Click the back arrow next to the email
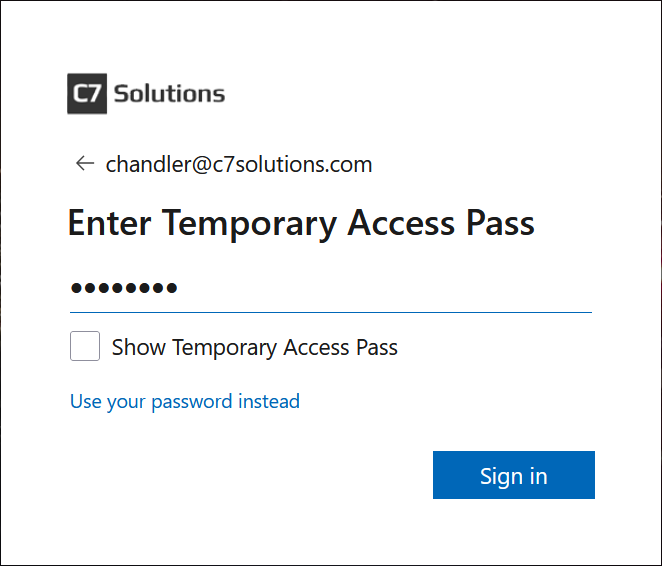 coord(84,164)
